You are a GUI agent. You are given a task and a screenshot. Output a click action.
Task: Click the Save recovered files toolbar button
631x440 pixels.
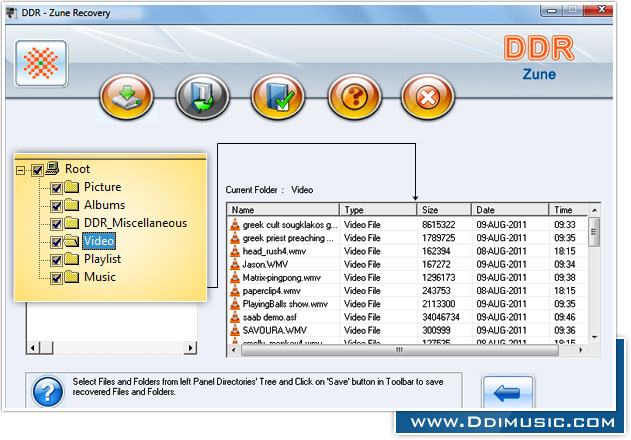(x=126, y=97)
